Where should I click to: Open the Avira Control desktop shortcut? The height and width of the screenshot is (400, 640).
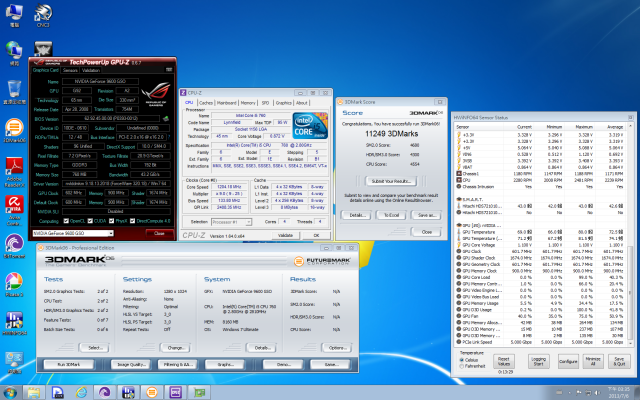coord(14,210)
